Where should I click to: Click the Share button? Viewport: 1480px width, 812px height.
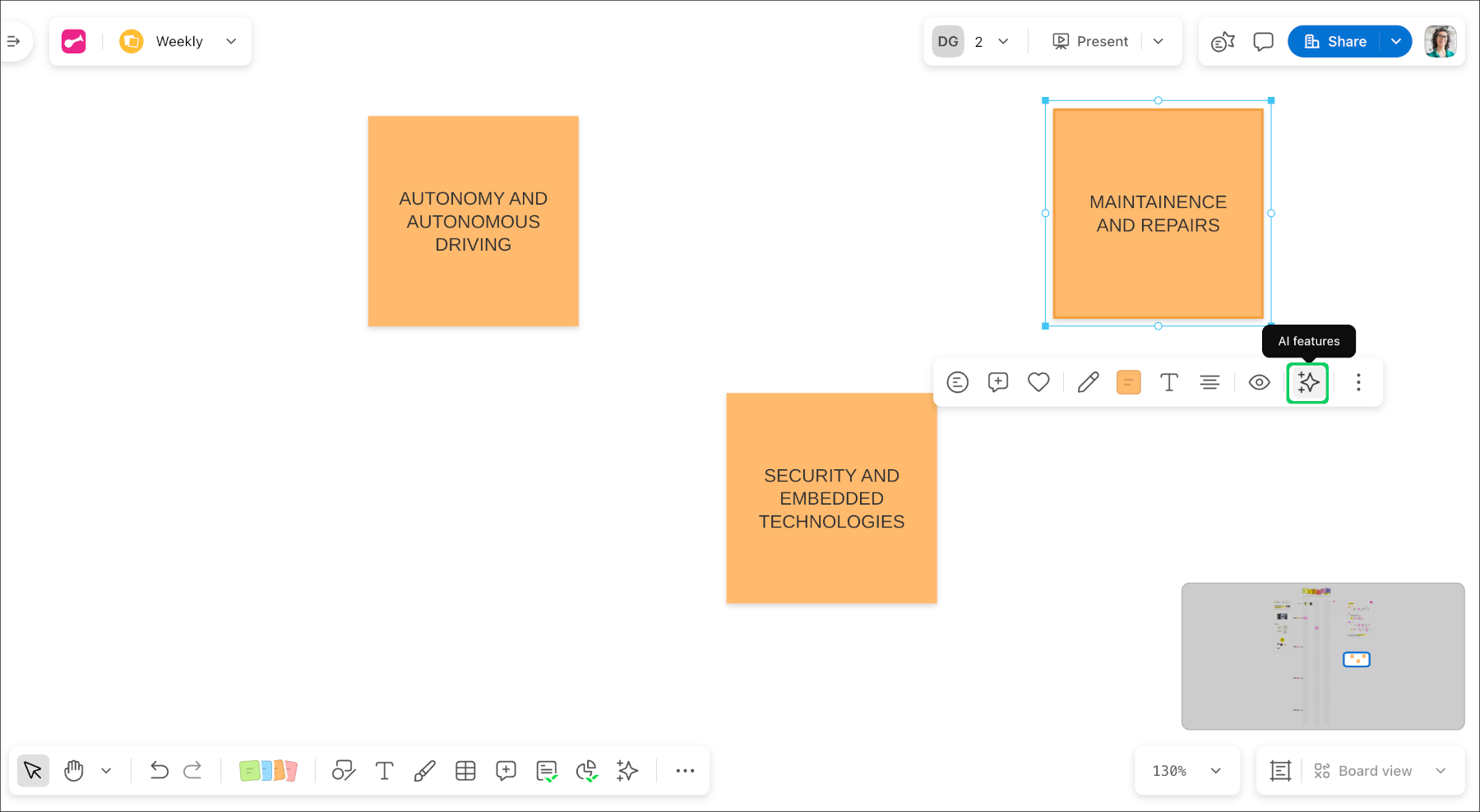1336,41
